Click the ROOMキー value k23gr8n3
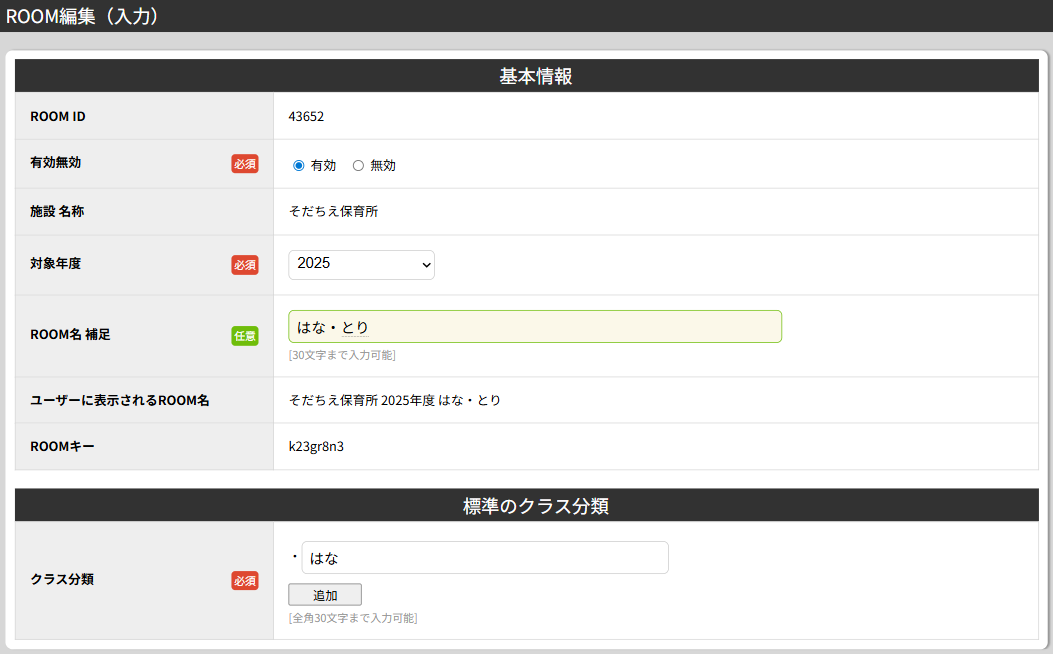This screenshot has width=1053, height=654. [316, 447]
